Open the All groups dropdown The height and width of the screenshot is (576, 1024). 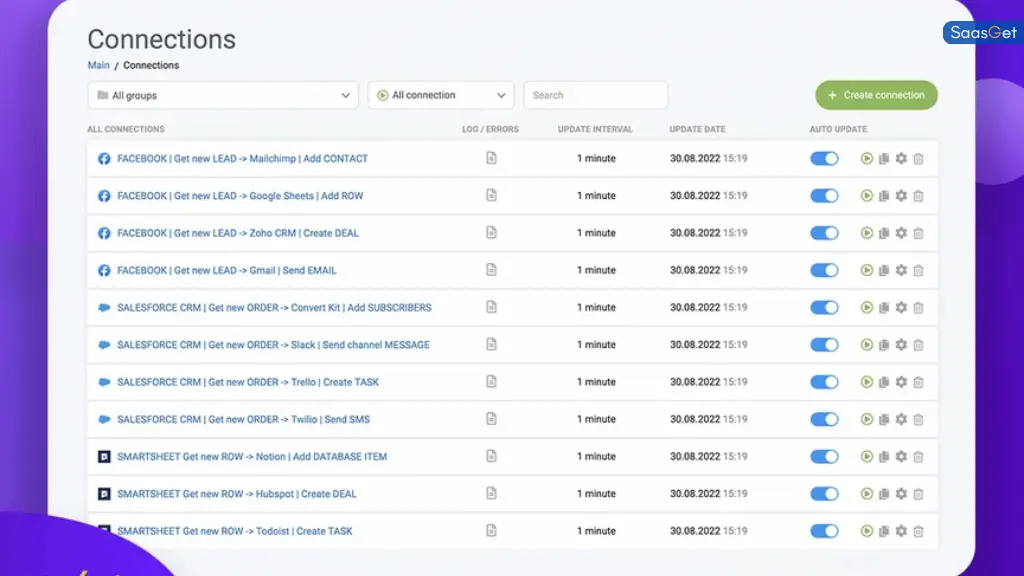222,94
